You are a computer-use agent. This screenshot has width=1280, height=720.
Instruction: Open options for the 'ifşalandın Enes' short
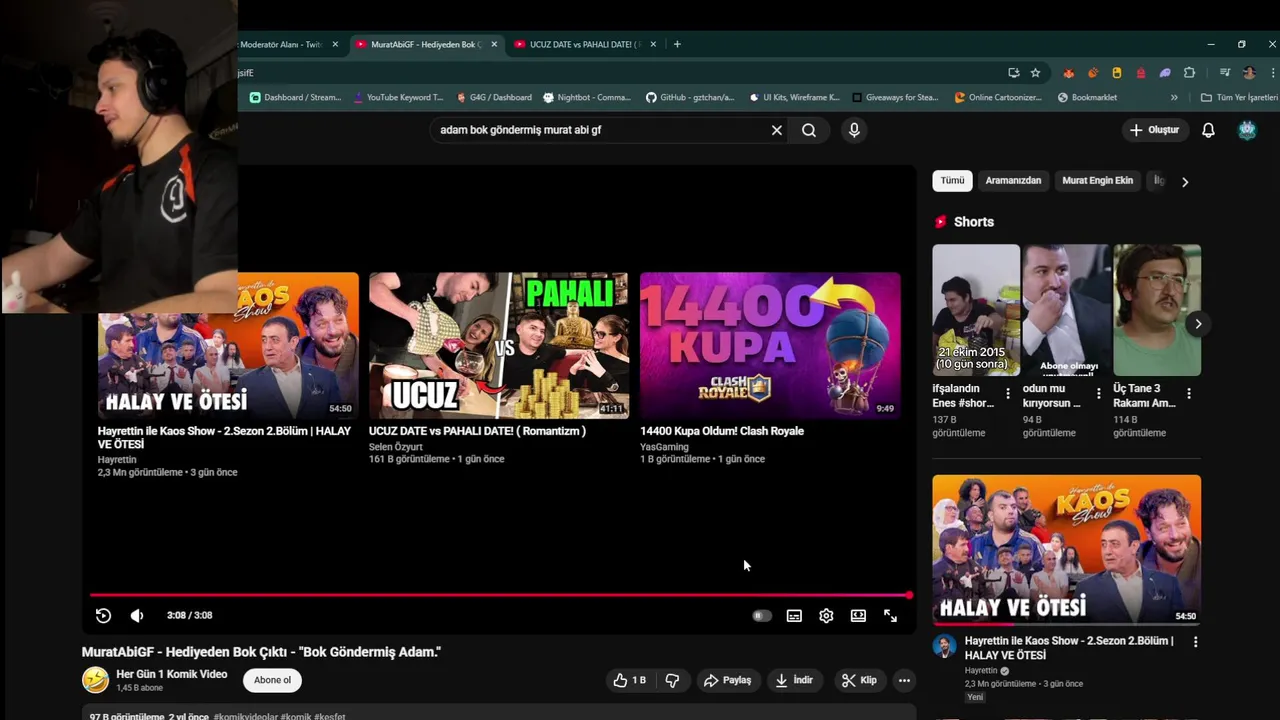tap(1007, 394)
